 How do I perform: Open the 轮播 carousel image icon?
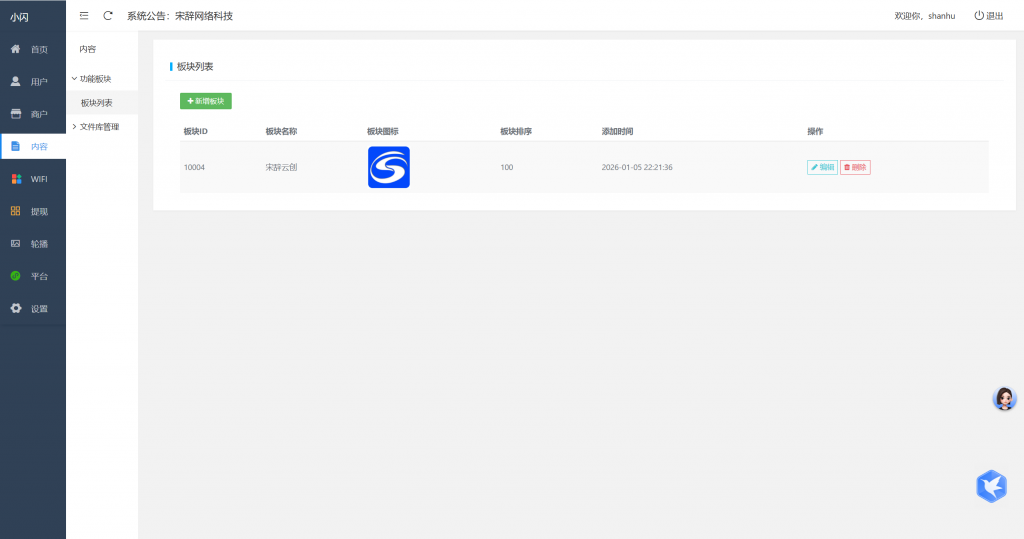tap(16, 244)
